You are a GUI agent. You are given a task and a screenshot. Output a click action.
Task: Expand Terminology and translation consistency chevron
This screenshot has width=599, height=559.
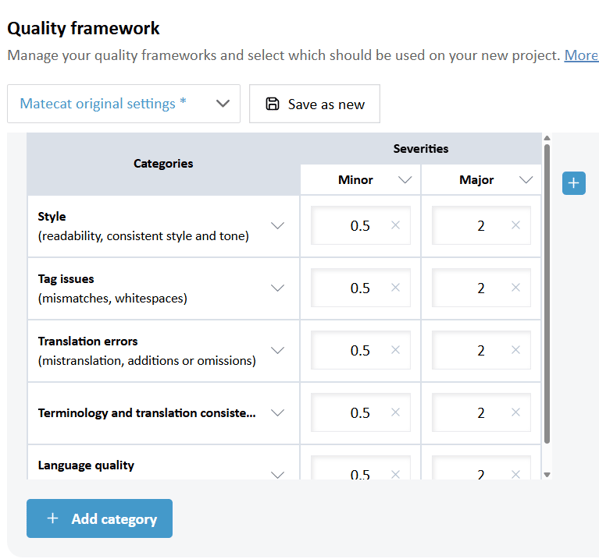click(x=278, y=413)
